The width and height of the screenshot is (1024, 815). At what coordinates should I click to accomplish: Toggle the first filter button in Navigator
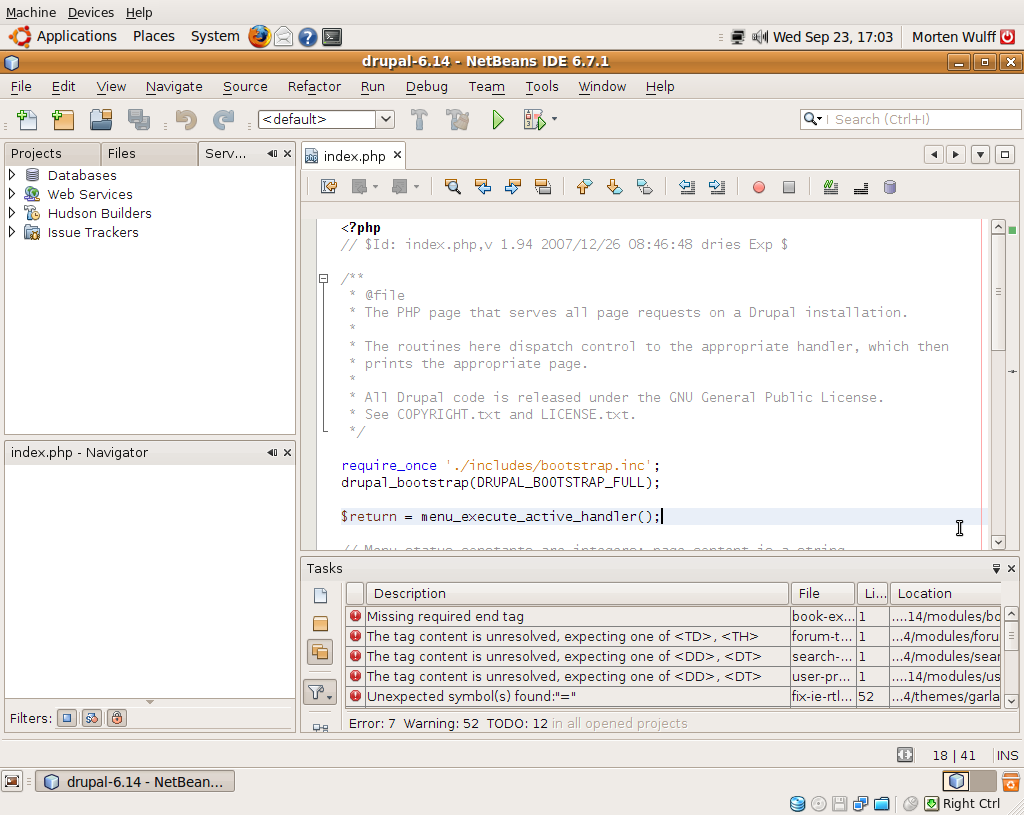pos(66,718)
